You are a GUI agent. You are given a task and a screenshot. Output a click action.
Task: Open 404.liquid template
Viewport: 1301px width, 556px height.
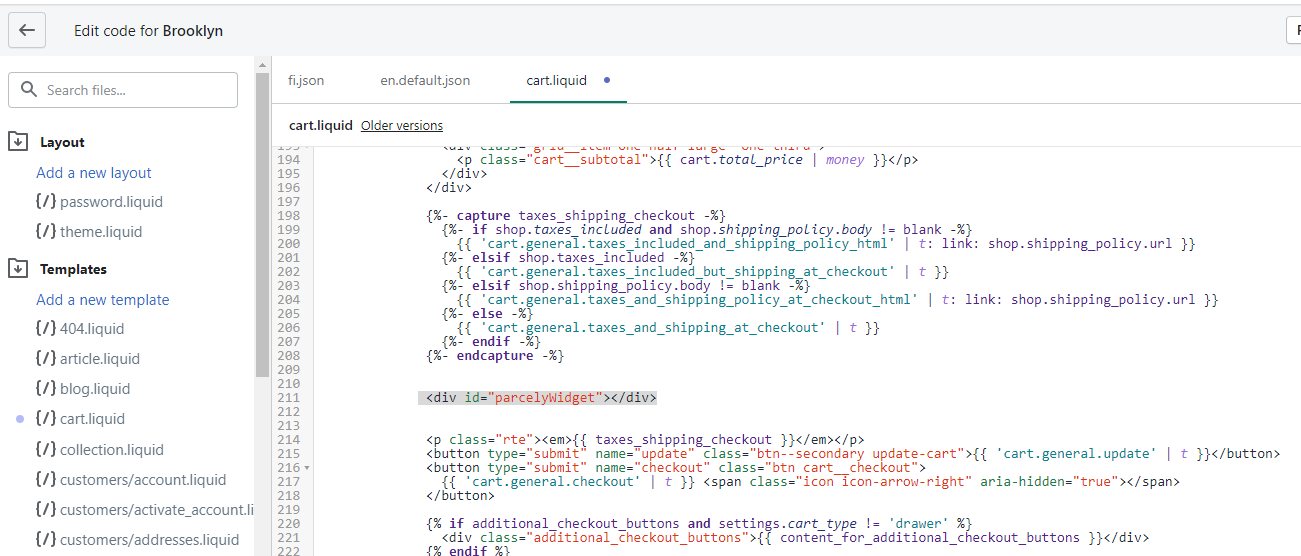click(92, 329)
